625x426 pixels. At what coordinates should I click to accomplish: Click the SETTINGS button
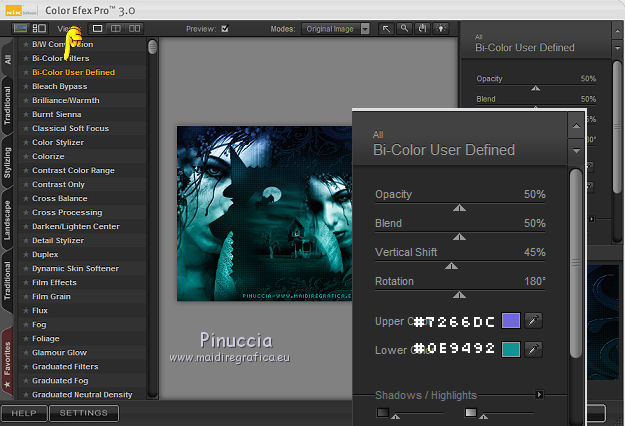(x=84, y=413)
